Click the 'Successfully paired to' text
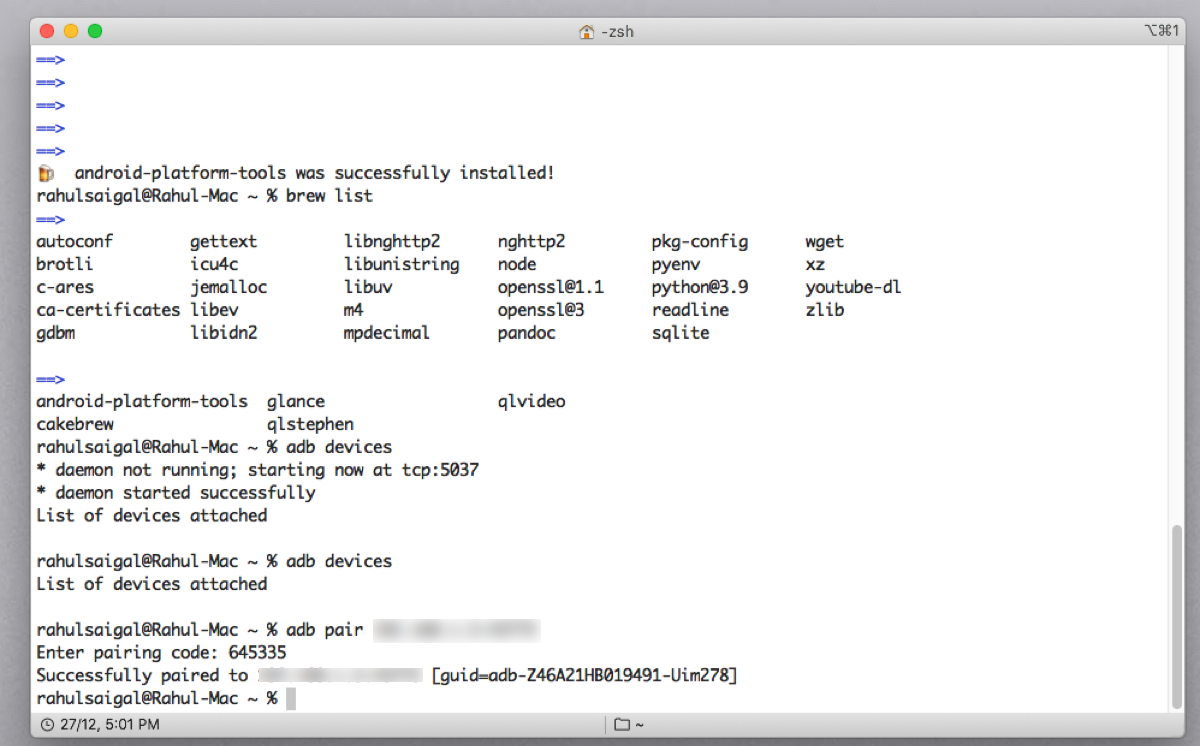This screenshot has width=1200, height=746. [142, 676]
